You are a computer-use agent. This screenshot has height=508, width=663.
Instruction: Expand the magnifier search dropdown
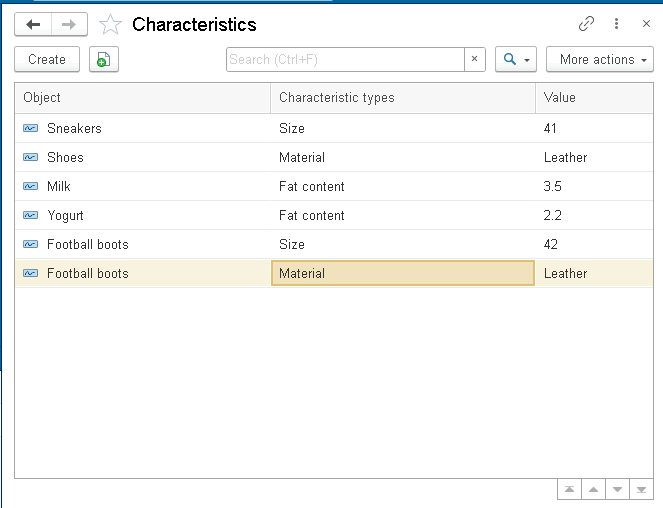[x=516, y=60]
